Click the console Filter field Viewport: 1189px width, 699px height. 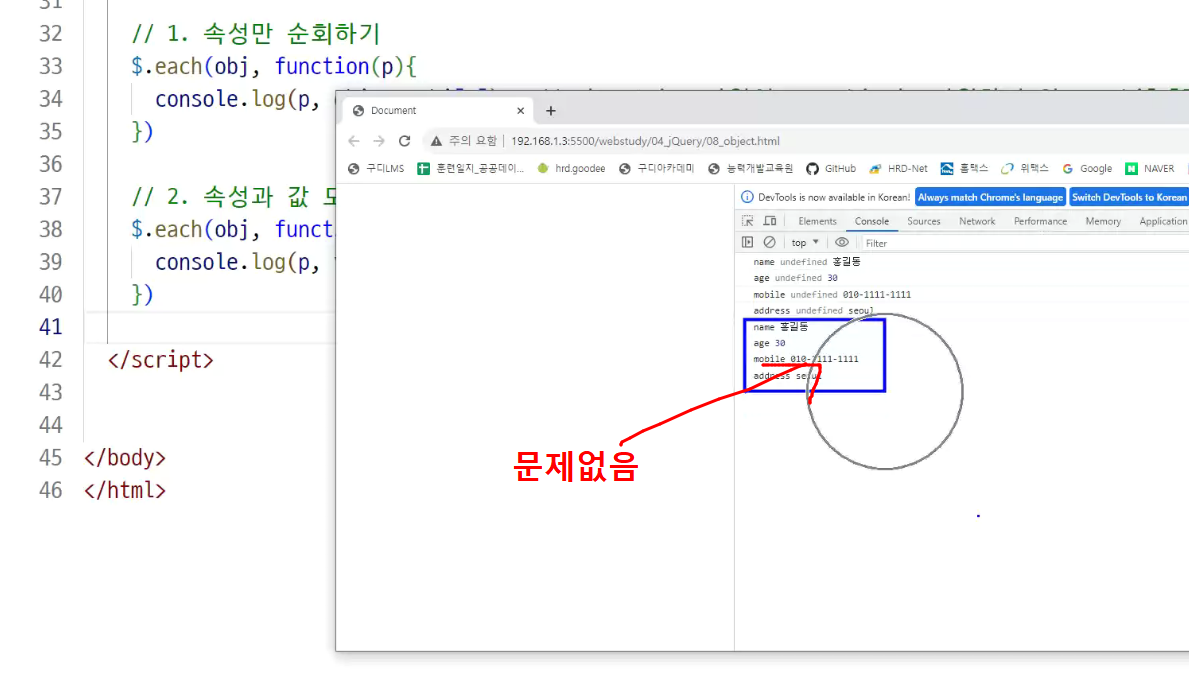tap(1026, 243)
